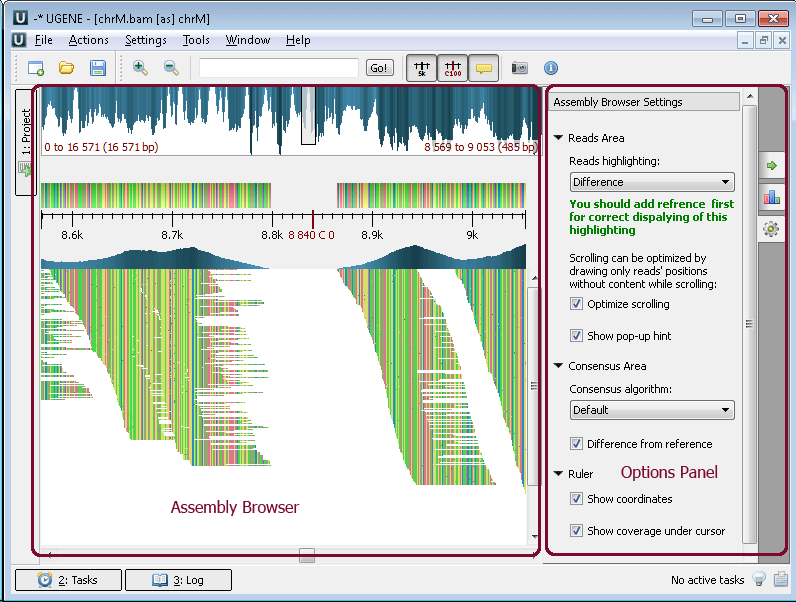The height and width of the screenshot is (602, 796).
Task: Toggle the Optimize scrolling checkbox
Action: tap(576, 304)
